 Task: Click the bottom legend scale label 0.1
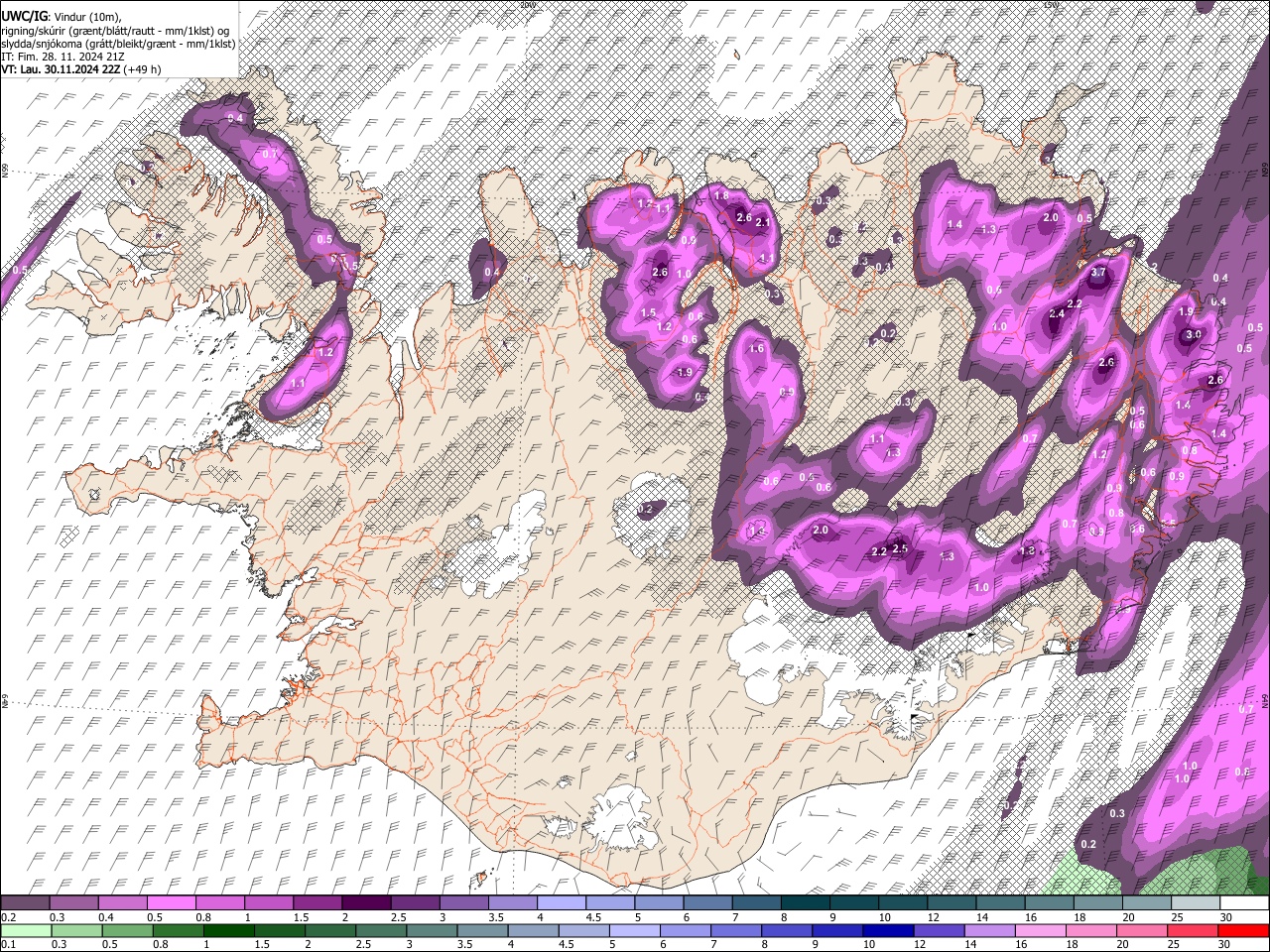tap(9, 944)
